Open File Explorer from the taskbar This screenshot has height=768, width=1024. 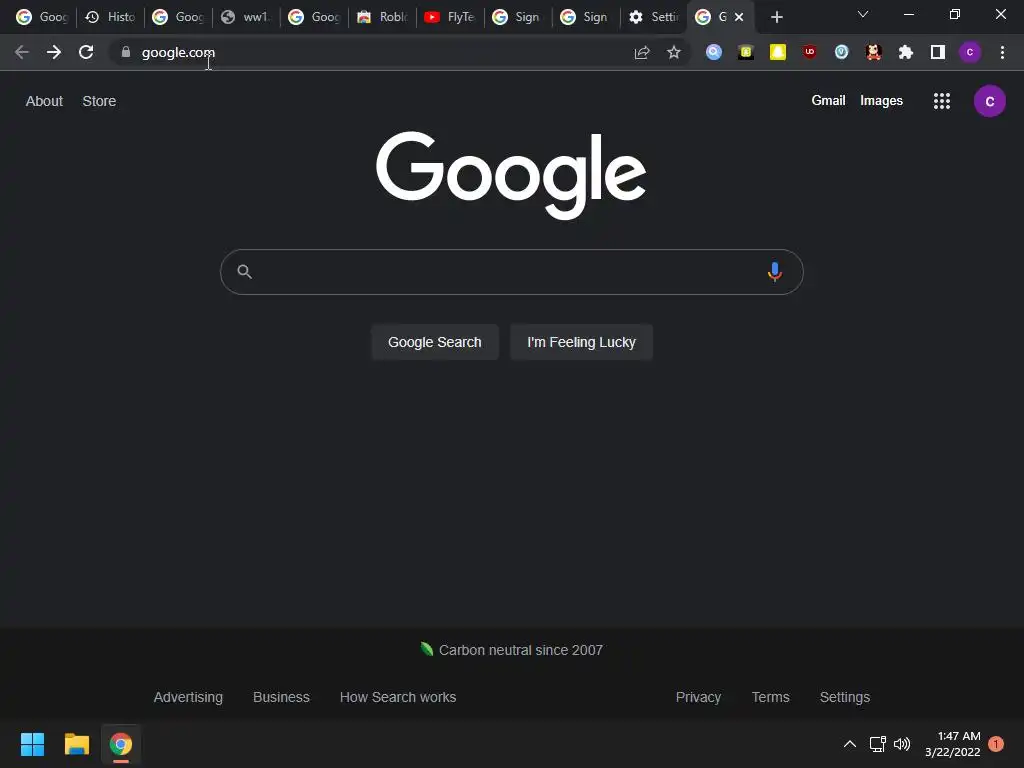click(x=76, y=744)
